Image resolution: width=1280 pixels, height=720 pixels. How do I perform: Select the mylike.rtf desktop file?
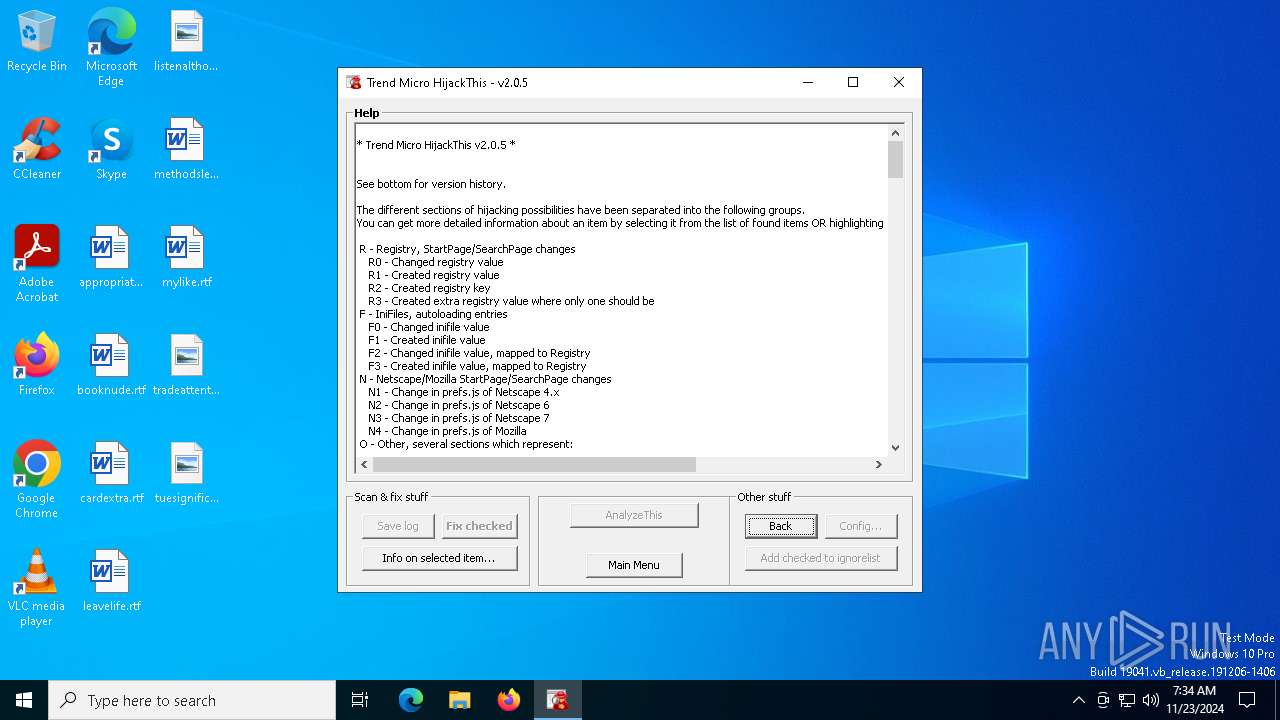point(186,258)
